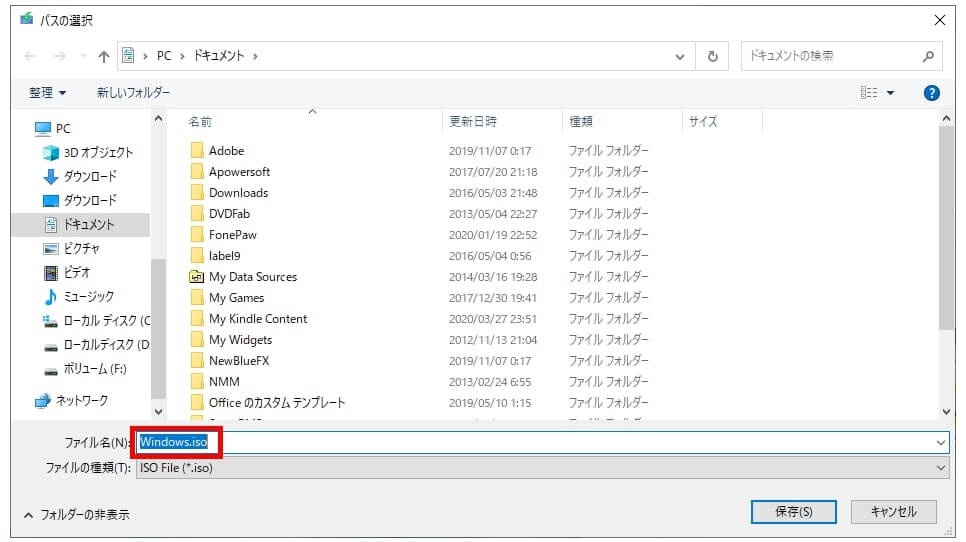Select the label9 folder icon
This screenshot has width=966, height=542.
[197, 255]
